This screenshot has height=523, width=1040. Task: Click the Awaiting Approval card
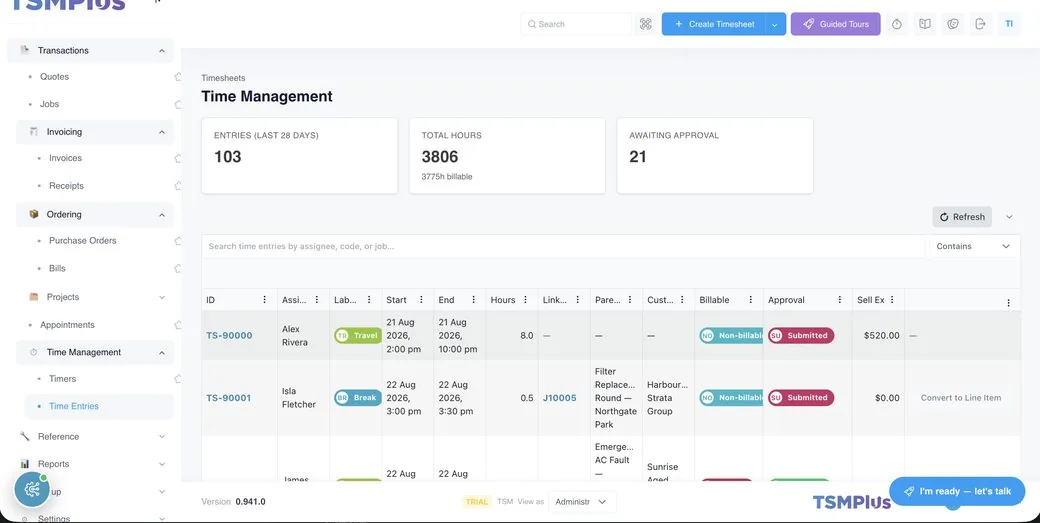(x=715, y=156)
